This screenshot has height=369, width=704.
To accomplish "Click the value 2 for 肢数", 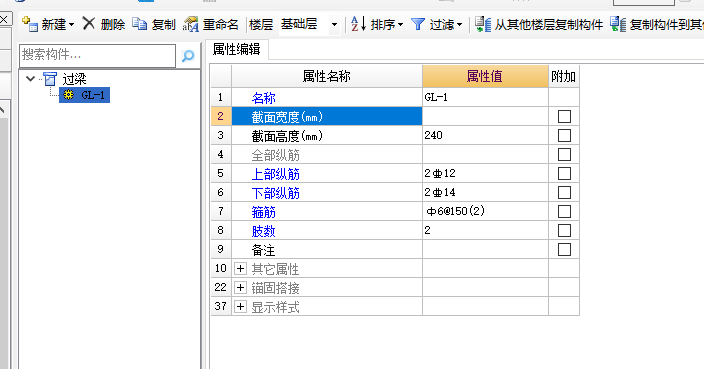I will [x=427, y=230].
